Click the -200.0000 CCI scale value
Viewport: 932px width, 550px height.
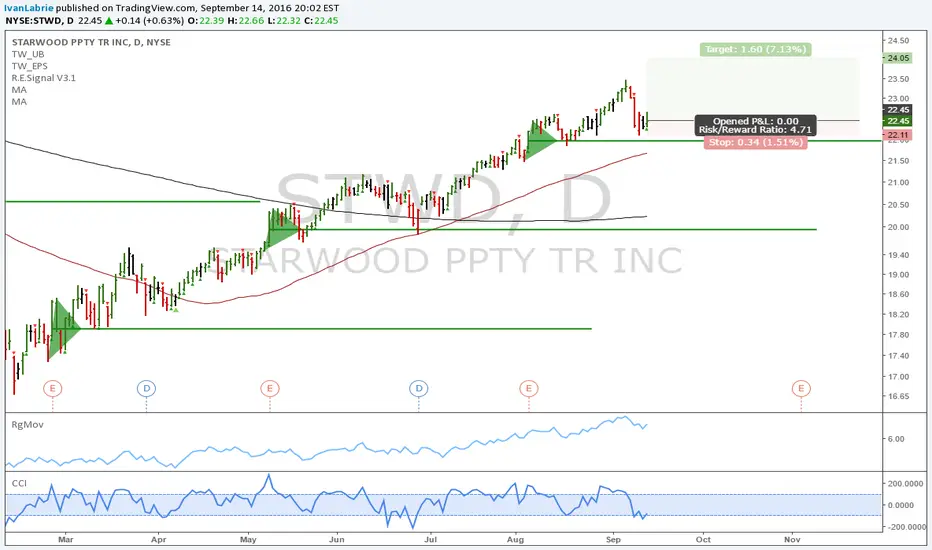point(905,527)
